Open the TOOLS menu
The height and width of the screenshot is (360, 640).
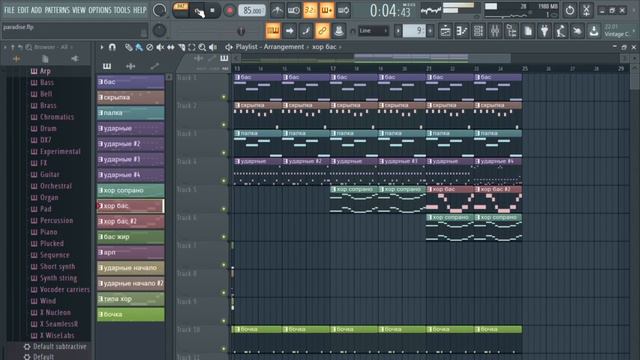122,10
